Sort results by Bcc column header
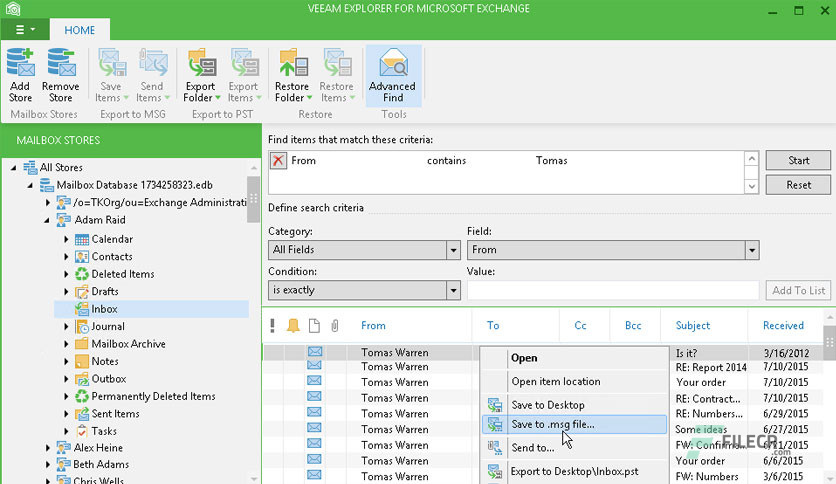Image resolution: width=836 pixels, height=484 pixels. pos(633,325)
